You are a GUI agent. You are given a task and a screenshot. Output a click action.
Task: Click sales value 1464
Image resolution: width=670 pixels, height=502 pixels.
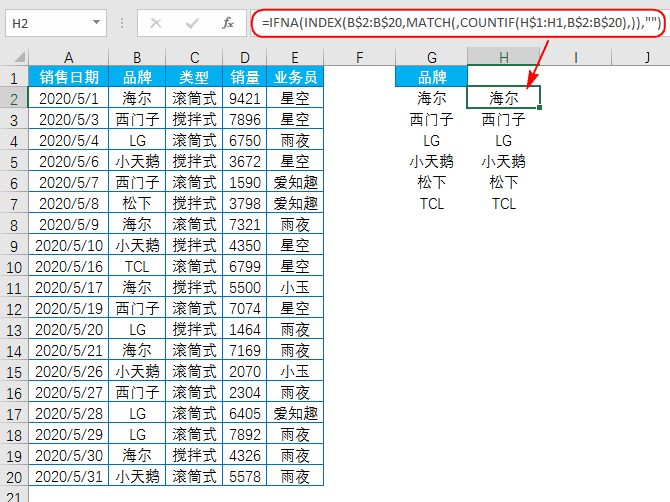pyautogui.click(x=244, y=329)
